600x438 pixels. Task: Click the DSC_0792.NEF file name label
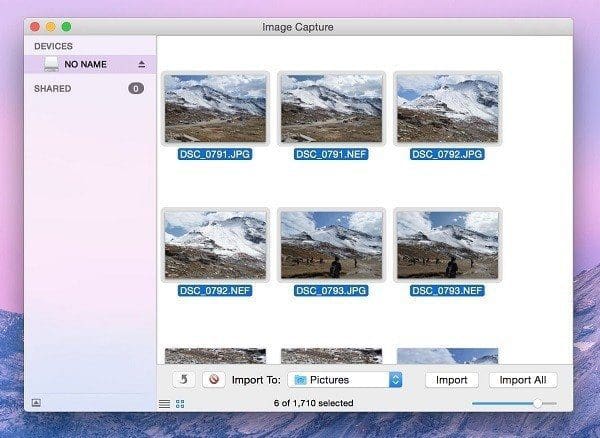pyautogui.click(x=215, y=291)
